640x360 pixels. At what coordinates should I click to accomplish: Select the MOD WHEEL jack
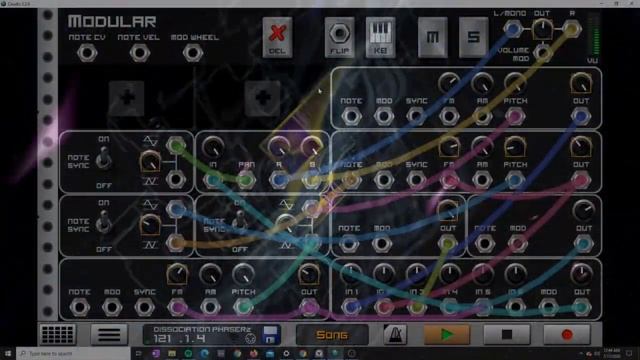193,53
